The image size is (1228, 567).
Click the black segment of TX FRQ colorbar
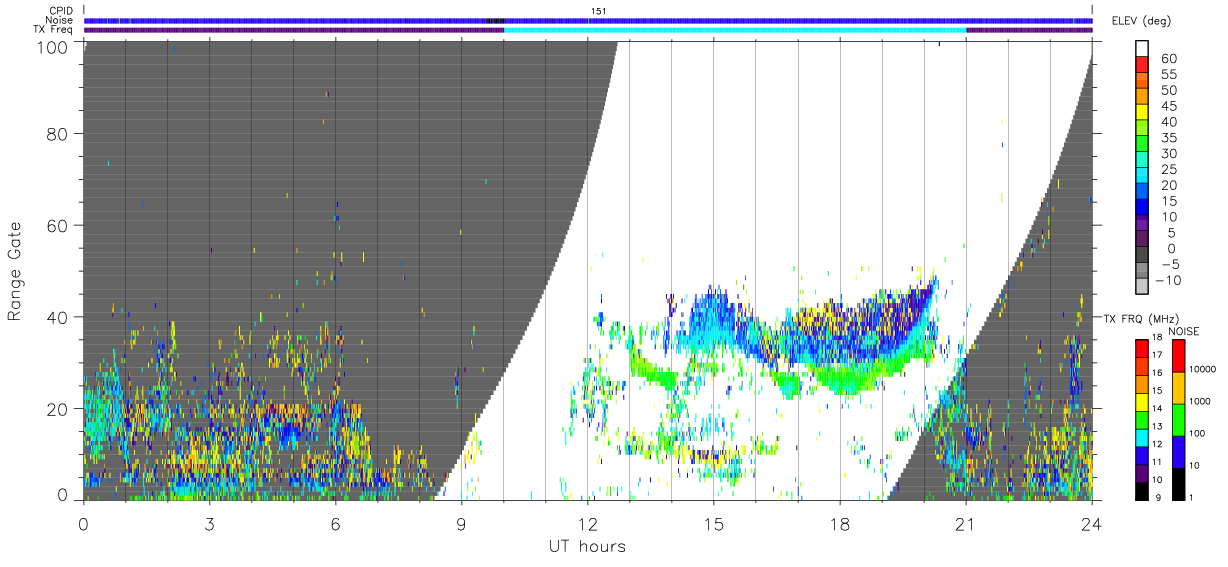(x=1142, y=492)
